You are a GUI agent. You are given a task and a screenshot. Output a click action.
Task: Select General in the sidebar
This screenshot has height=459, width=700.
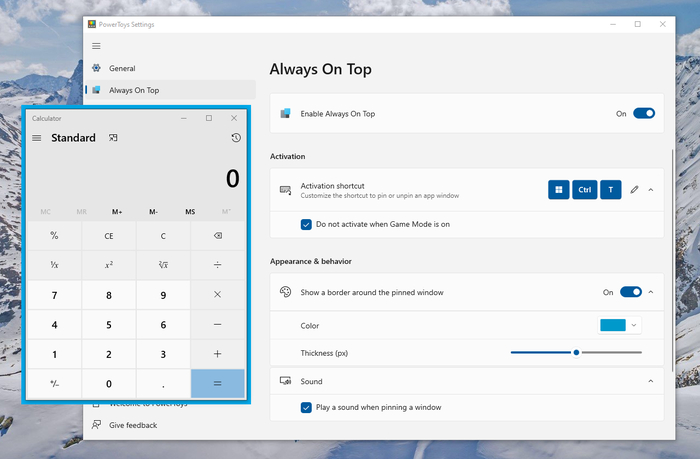pyautogui.click(x=122, y=69)
